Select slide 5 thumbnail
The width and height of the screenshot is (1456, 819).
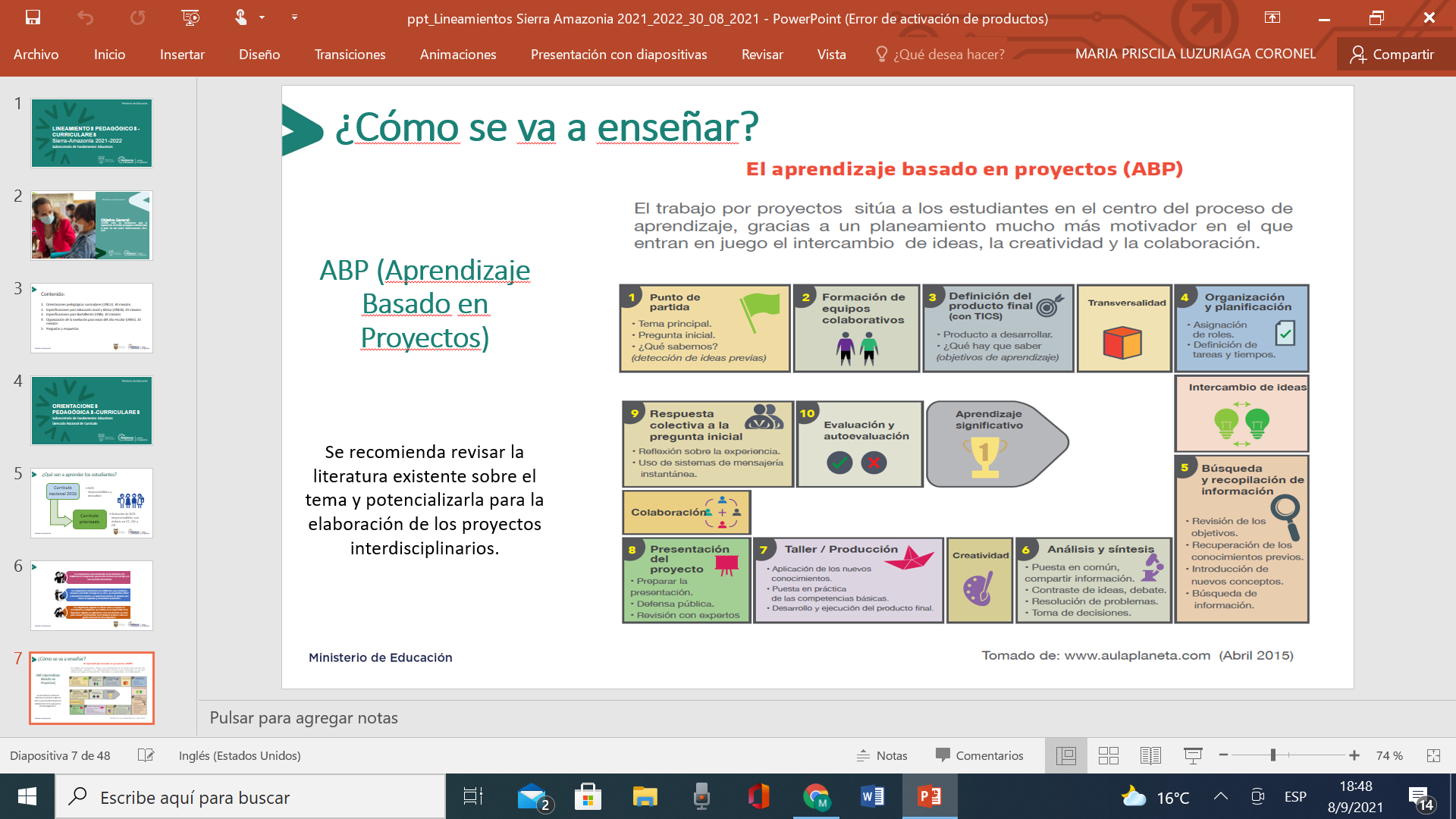(x=92, y=503)
